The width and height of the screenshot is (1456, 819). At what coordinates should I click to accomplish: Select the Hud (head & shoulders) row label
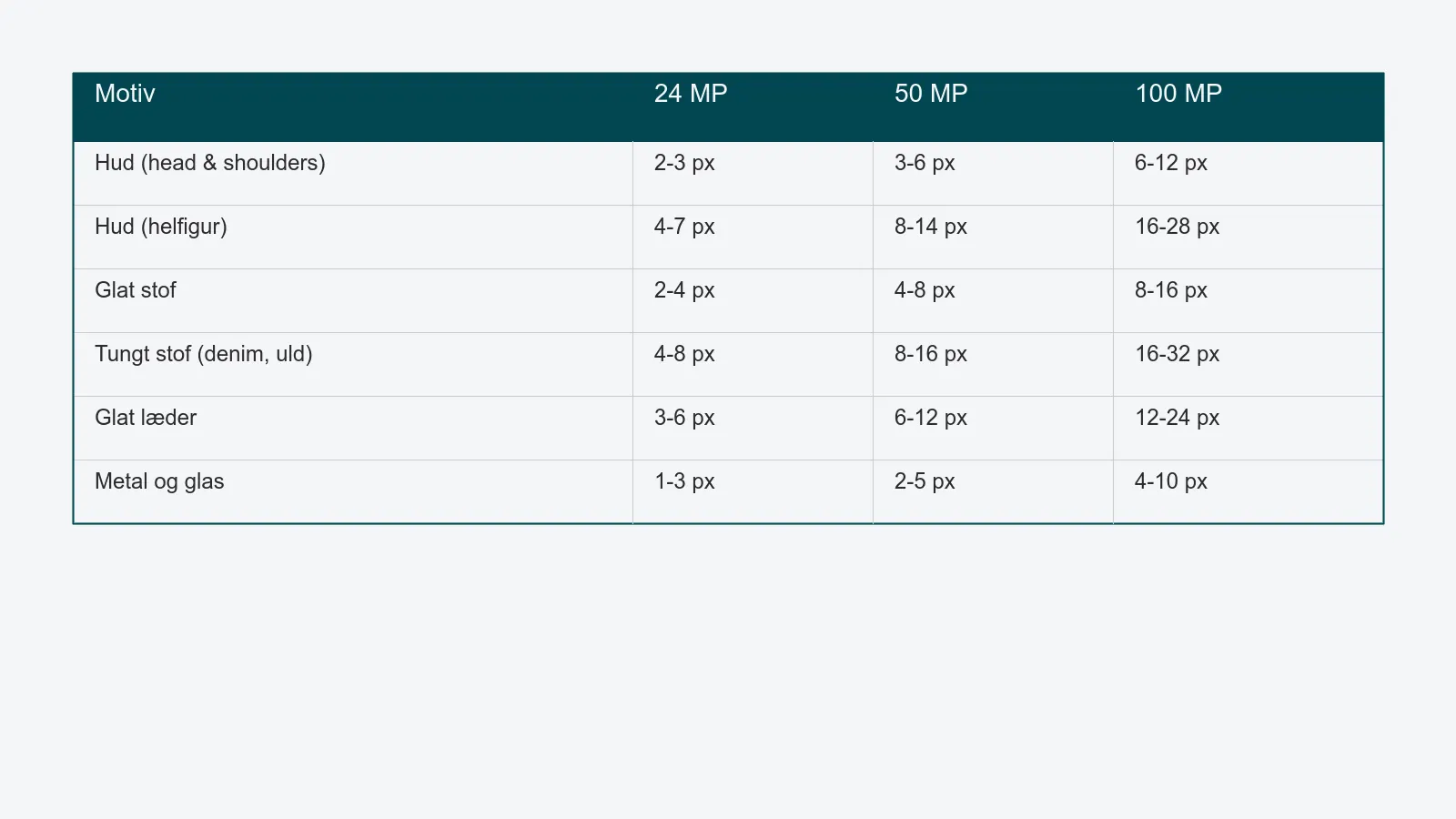click(x=210, y=163)
